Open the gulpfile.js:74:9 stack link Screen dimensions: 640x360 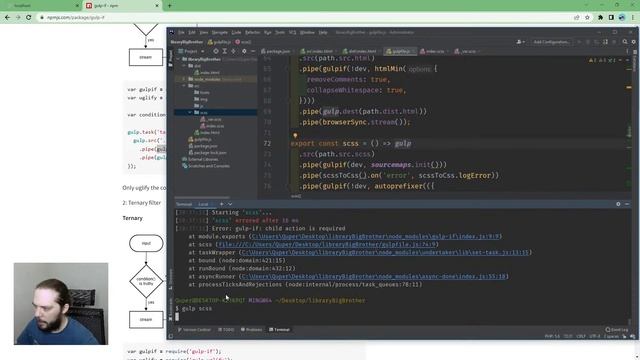click(x=327, y=244)
